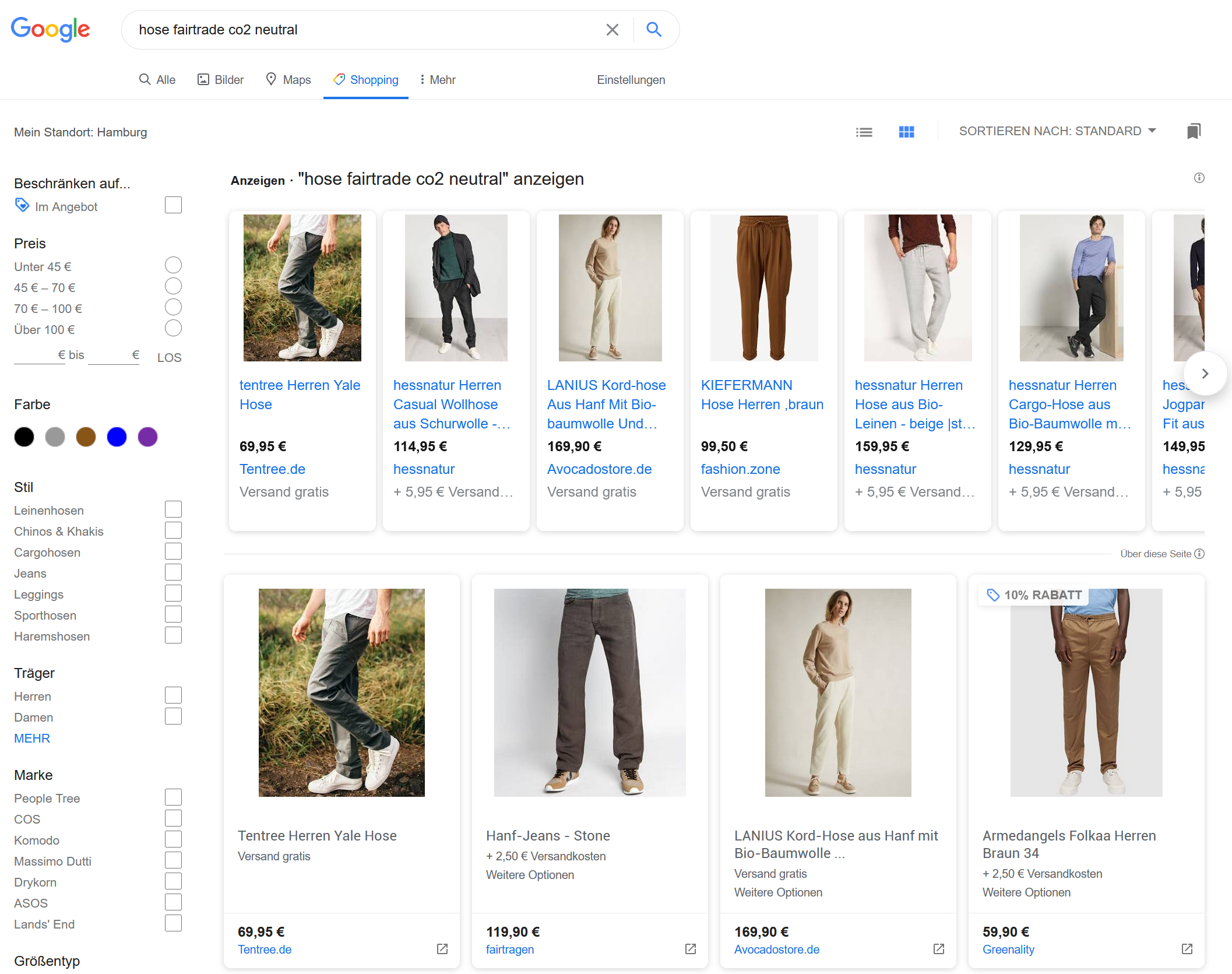Pick the blue color swatch
Screen dimensions: 1232x974
[117, 437]
